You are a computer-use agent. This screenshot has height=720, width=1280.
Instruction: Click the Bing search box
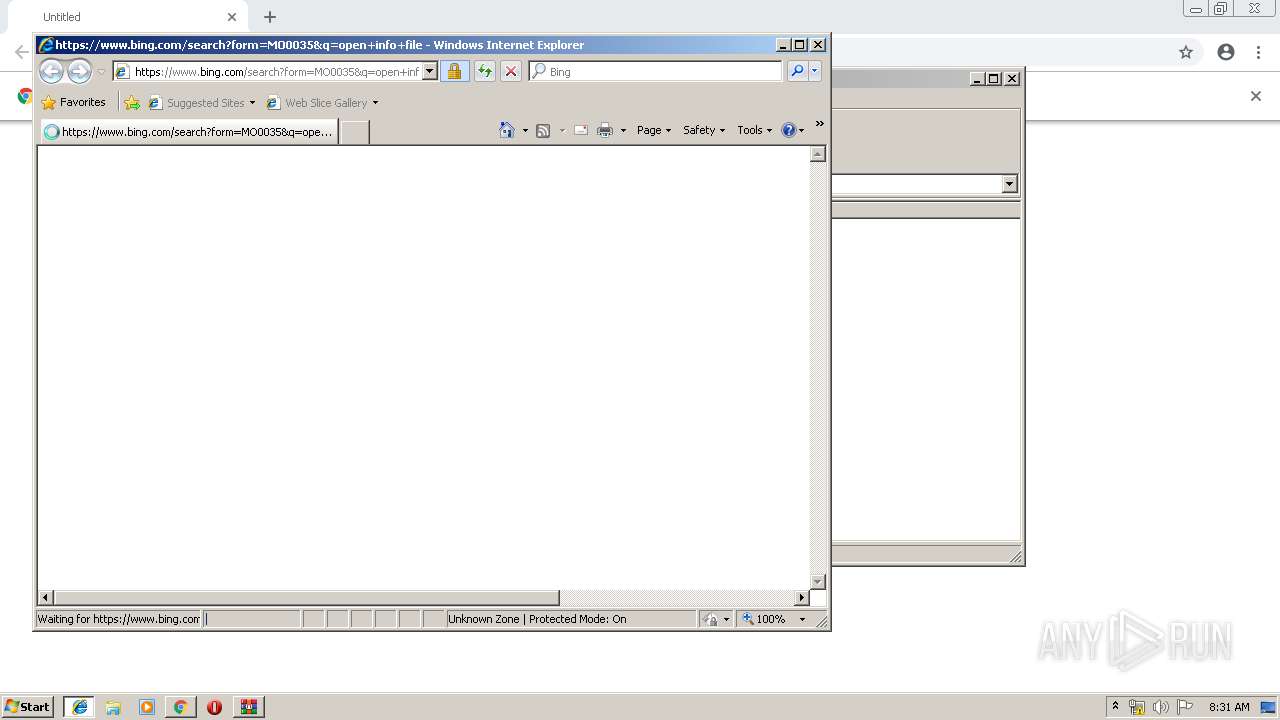coord(655,71)
